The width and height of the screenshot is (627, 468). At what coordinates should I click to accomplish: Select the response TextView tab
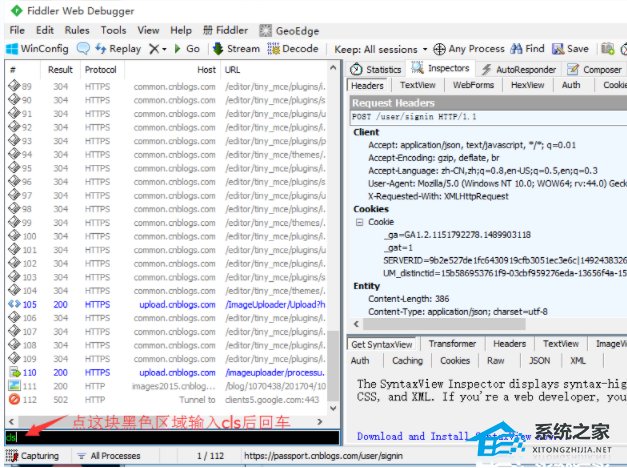tap(561, 344)
